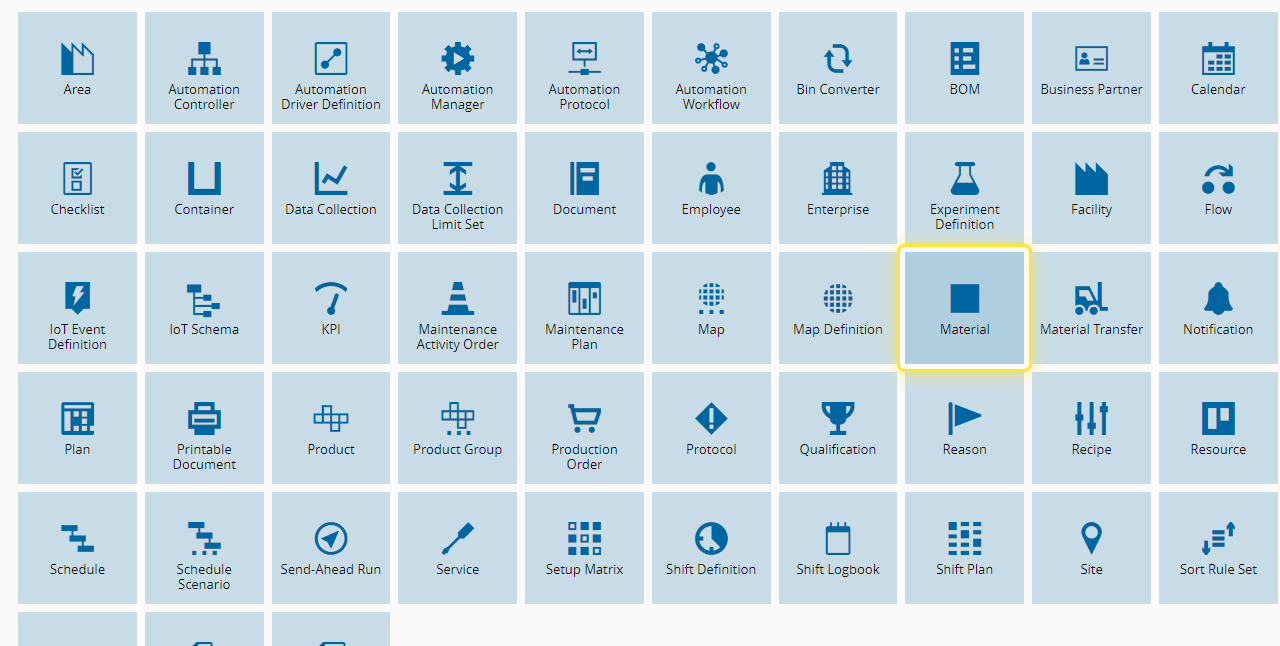Open the highlighted Material tile
1280x646 pixels.
pos(964,308)
